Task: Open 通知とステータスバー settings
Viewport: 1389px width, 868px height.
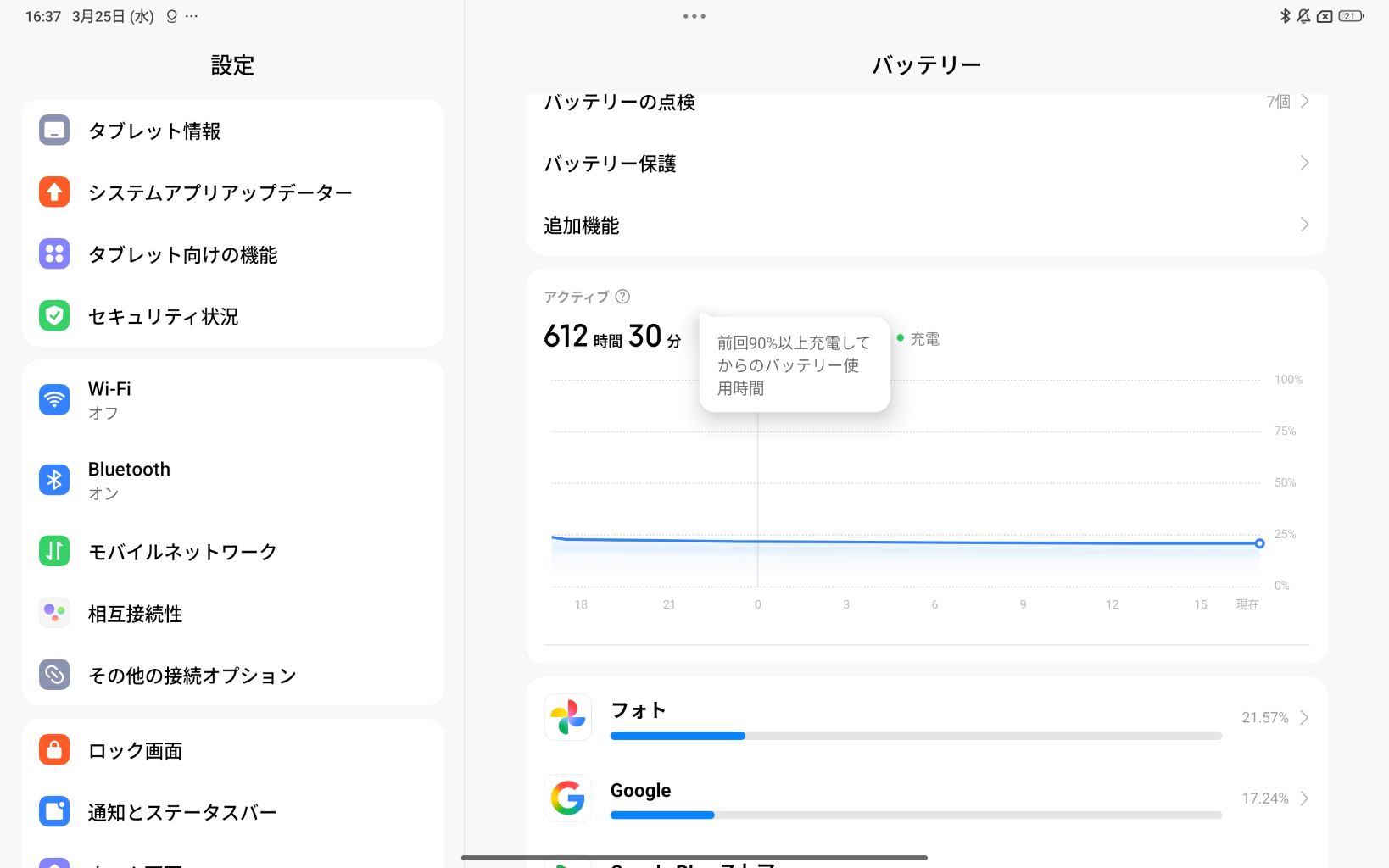Action: point(182,812)
